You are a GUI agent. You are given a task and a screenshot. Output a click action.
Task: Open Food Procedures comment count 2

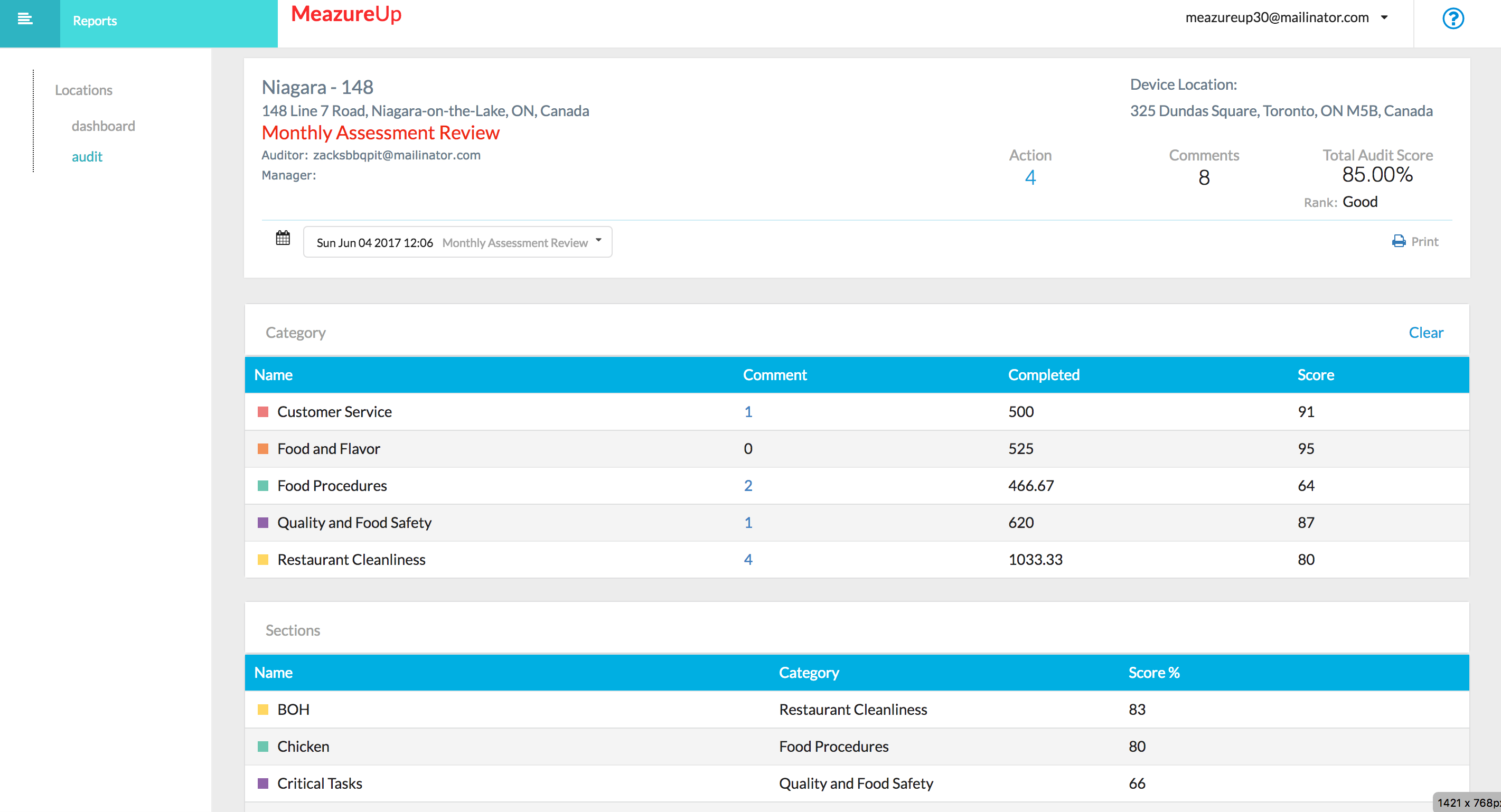click(748, 486)
